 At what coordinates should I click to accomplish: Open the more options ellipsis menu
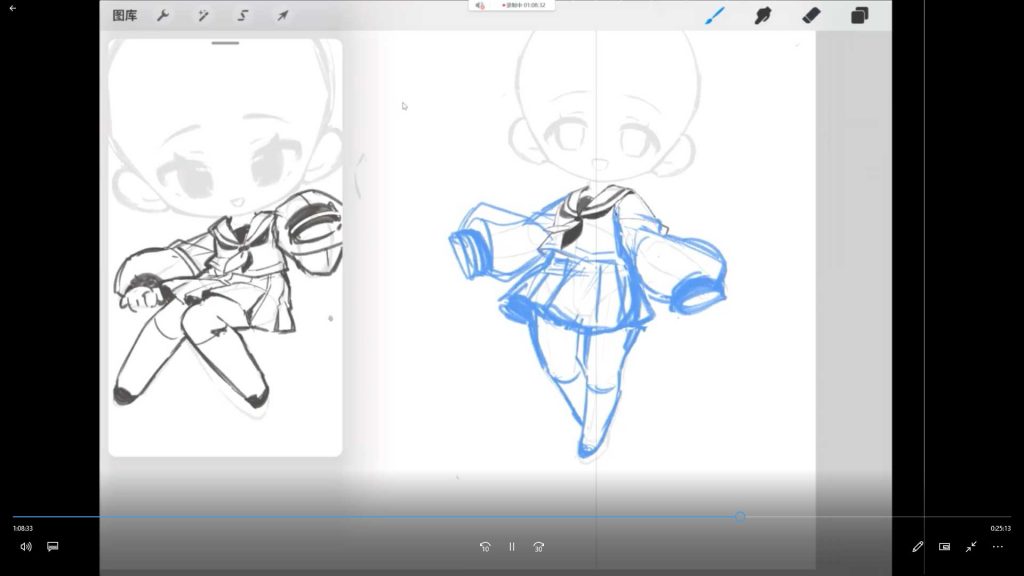tap(997, 547)
